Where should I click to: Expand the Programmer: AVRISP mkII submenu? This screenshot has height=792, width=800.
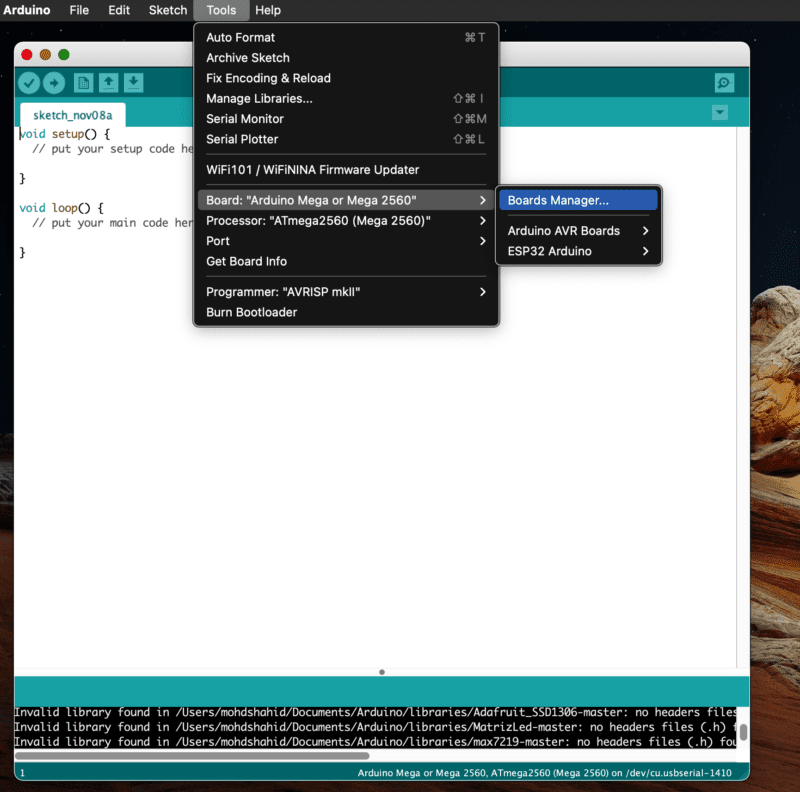[346, 292]
